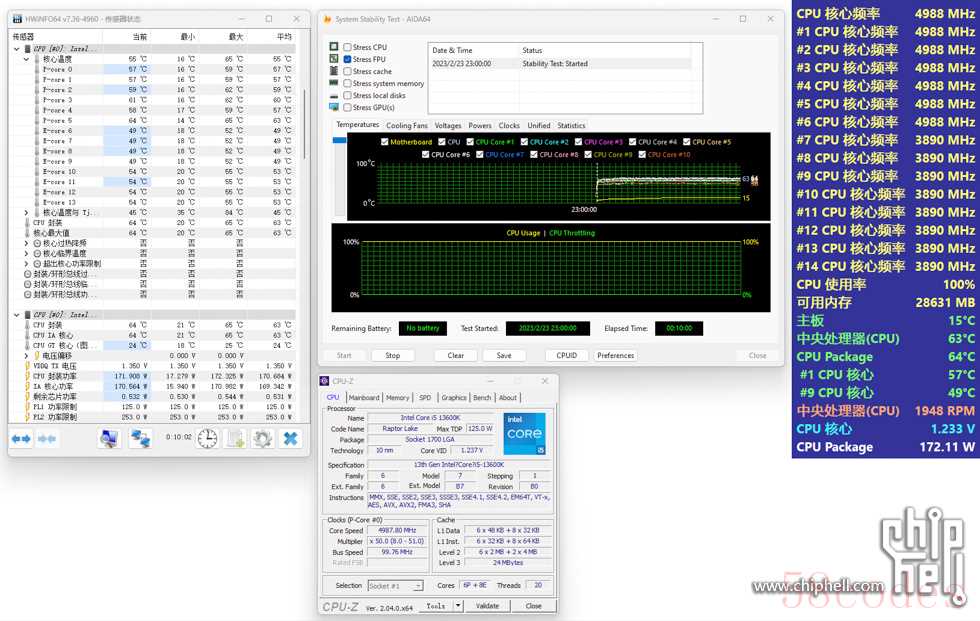Image resolution: width=980 pixels, height=621 pixels.
Task: Click lightning icon on CPU 封装功率 row
Action: pos(28,376)
